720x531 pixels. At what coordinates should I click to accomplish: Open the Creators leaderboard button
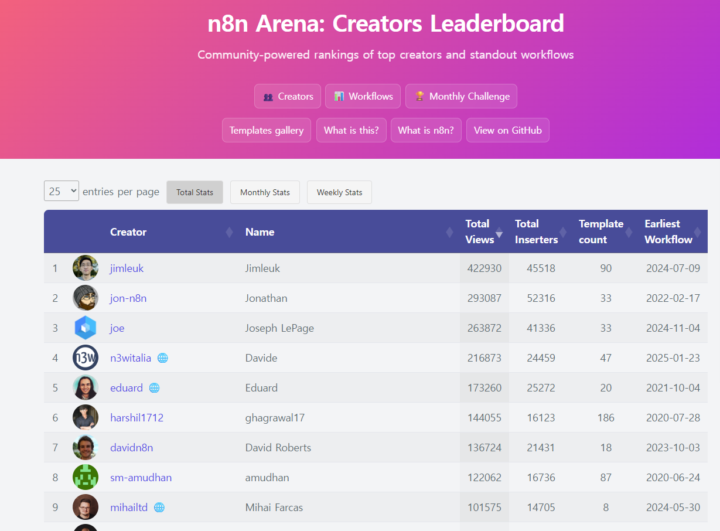tap(287, 96)
